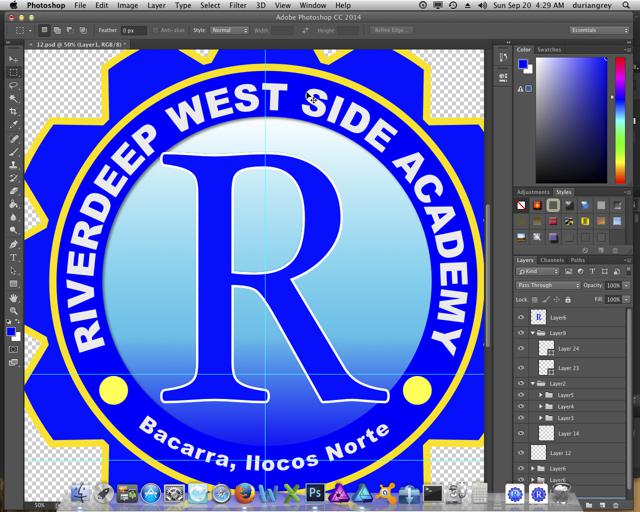Hide the Layer9 group visibility
Screen dimensions: 640x512
tap(521, 333)
